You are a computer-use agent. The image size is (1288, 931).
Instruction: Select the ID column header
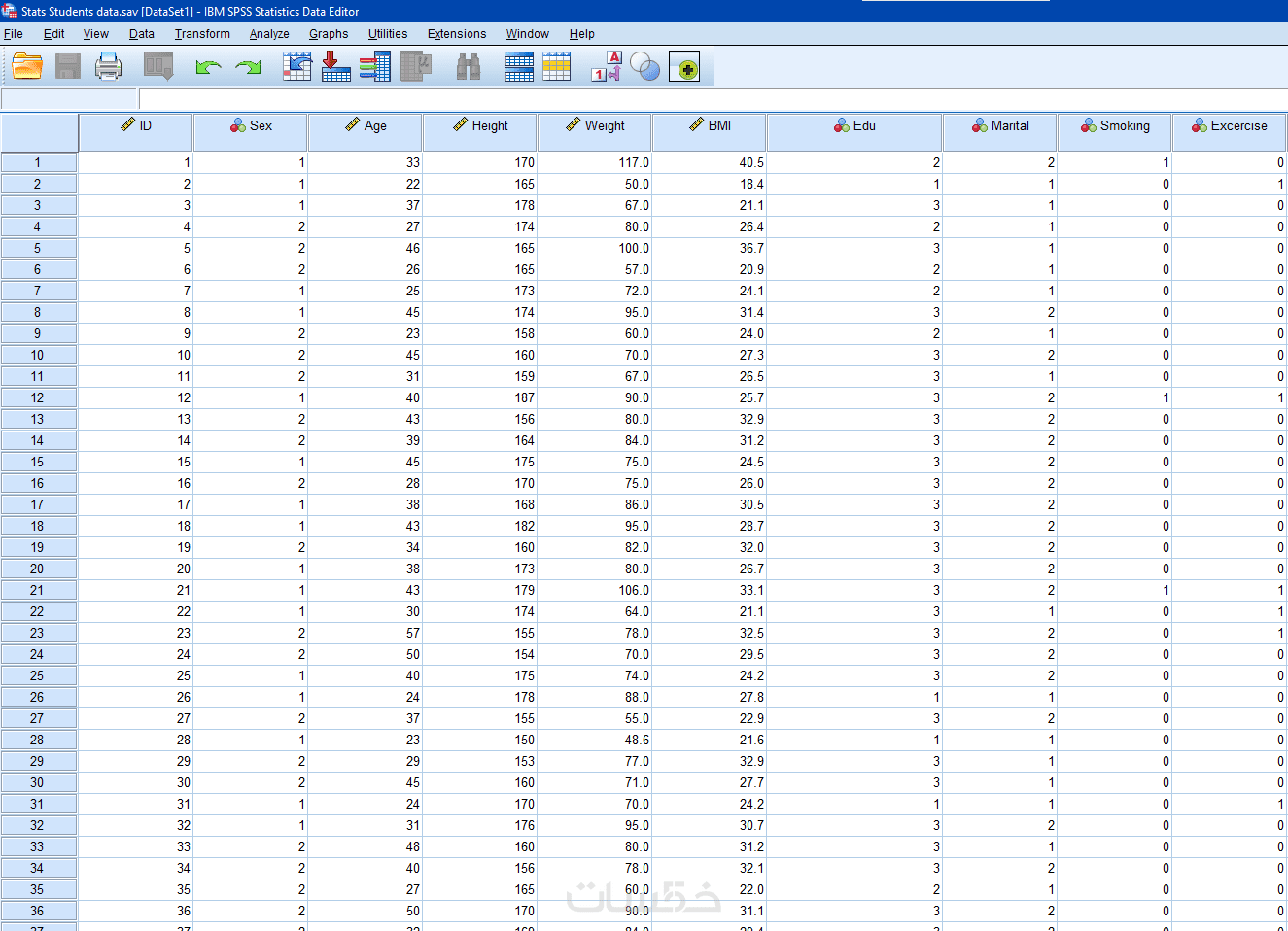click(x=136, y=132)
